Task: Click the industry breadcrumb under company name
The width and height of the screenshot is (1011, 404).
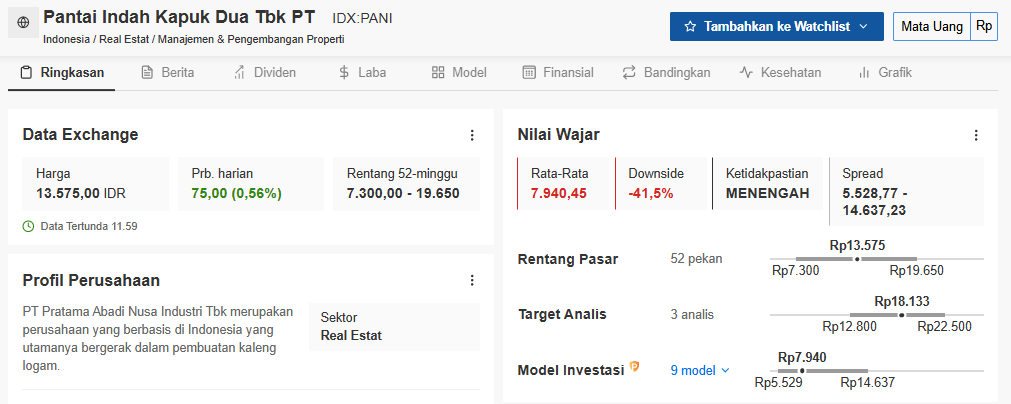Action: click(x=194, y=39)
